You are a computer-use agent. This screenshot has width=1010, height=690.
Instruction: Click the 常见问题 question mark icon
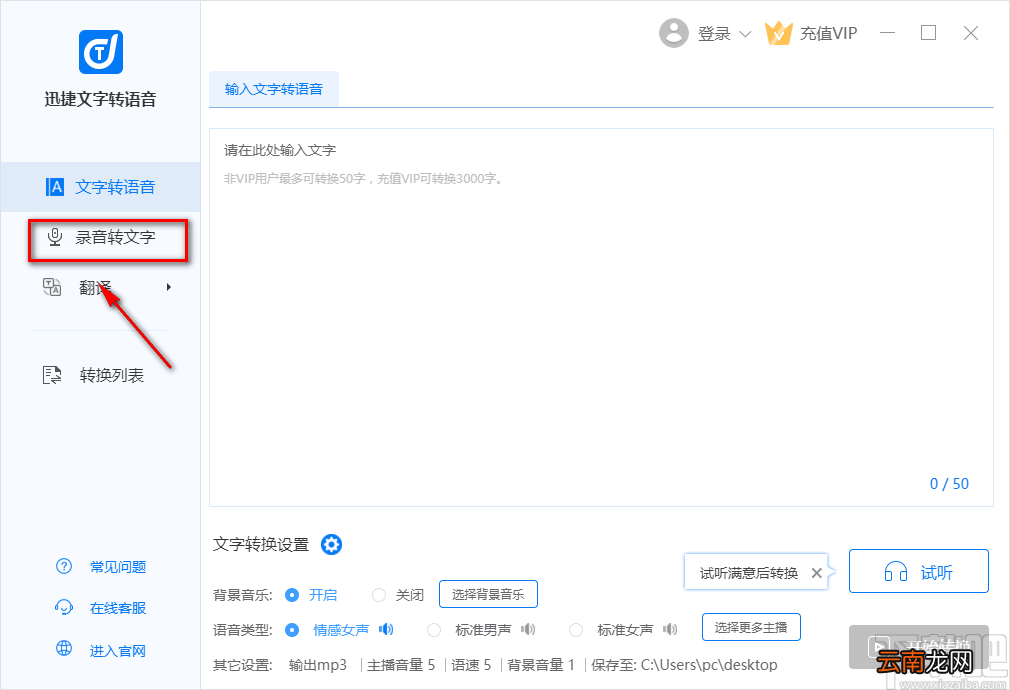pyautogui.click(x=64, y=566)
